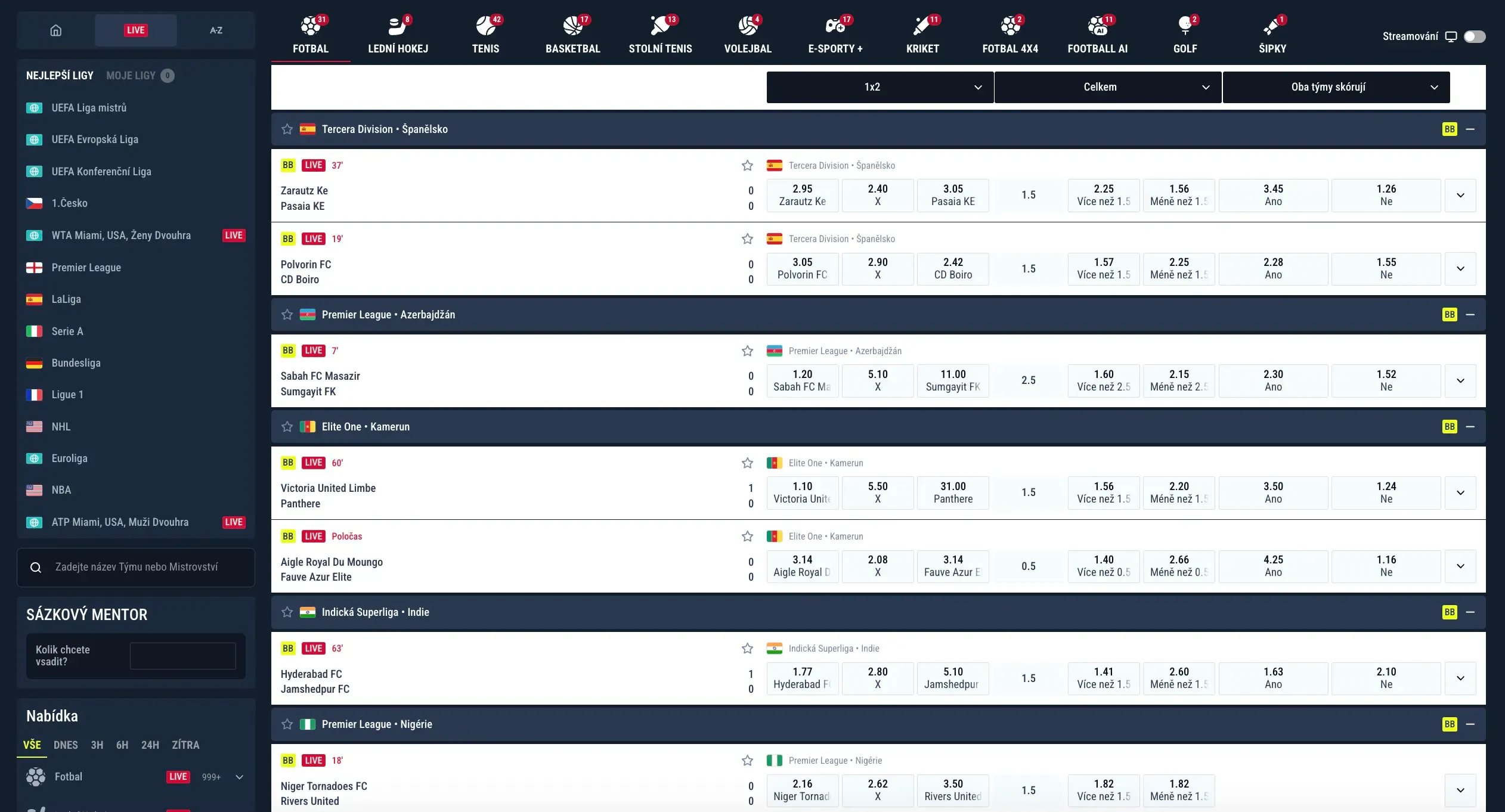Viewport: 1505px width, 812px height.
Task: Expand more markets for Polvorin FC match
Action: coord(1460,269)
